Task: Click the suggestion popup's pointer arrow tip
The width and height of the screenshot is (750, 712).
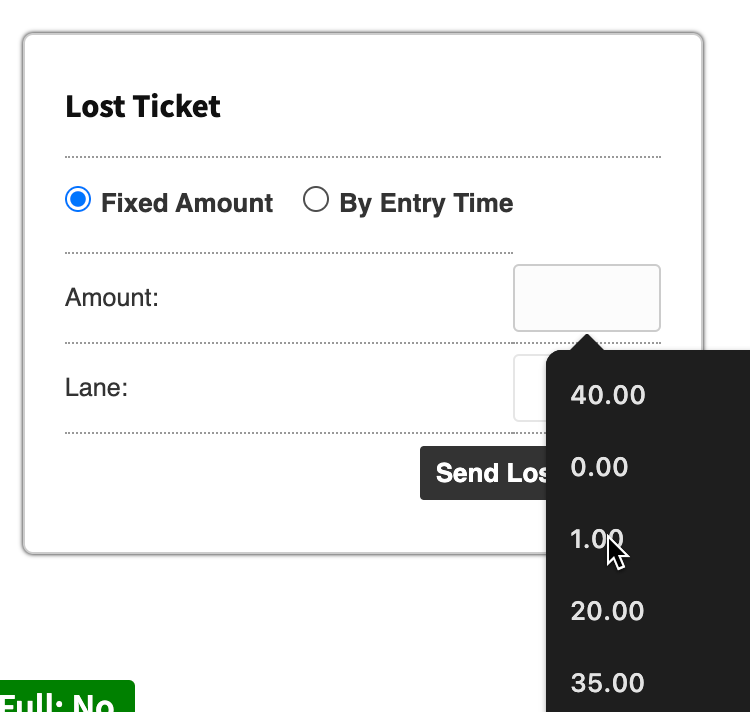Action: click(586, 340)
